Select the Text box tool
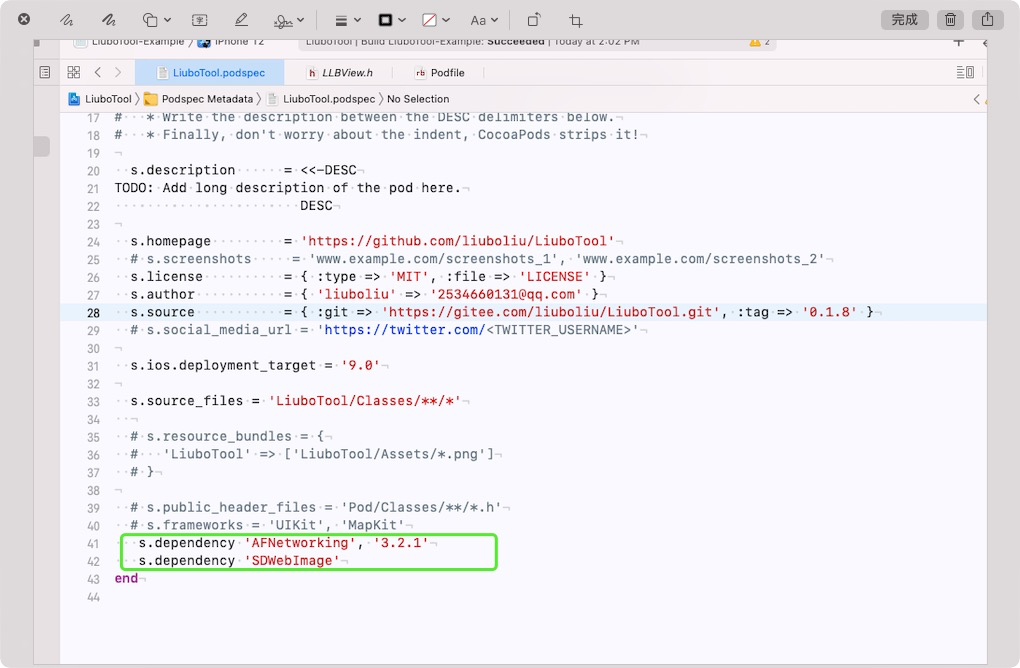The image size is (1020, 668). pos(200,20)
